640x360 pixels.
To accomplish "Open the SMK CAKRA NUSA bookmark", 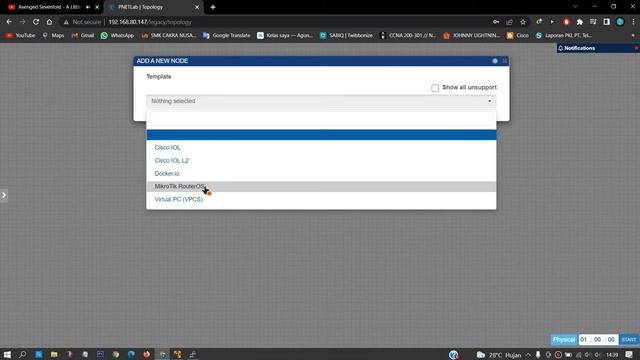I will click(x=169, y=36).
